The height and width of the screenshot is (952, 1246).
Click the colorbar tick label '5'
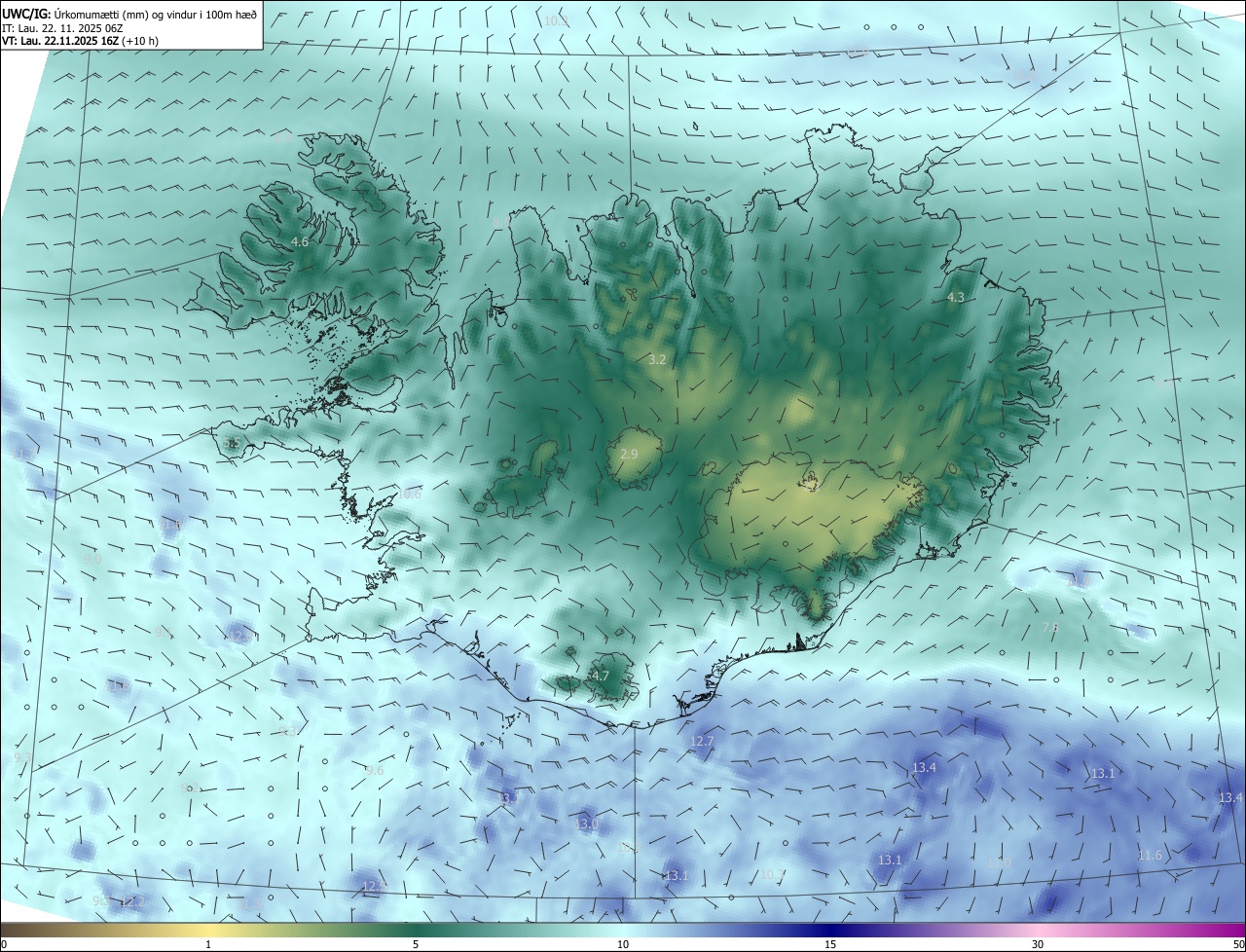click(416, 944)
